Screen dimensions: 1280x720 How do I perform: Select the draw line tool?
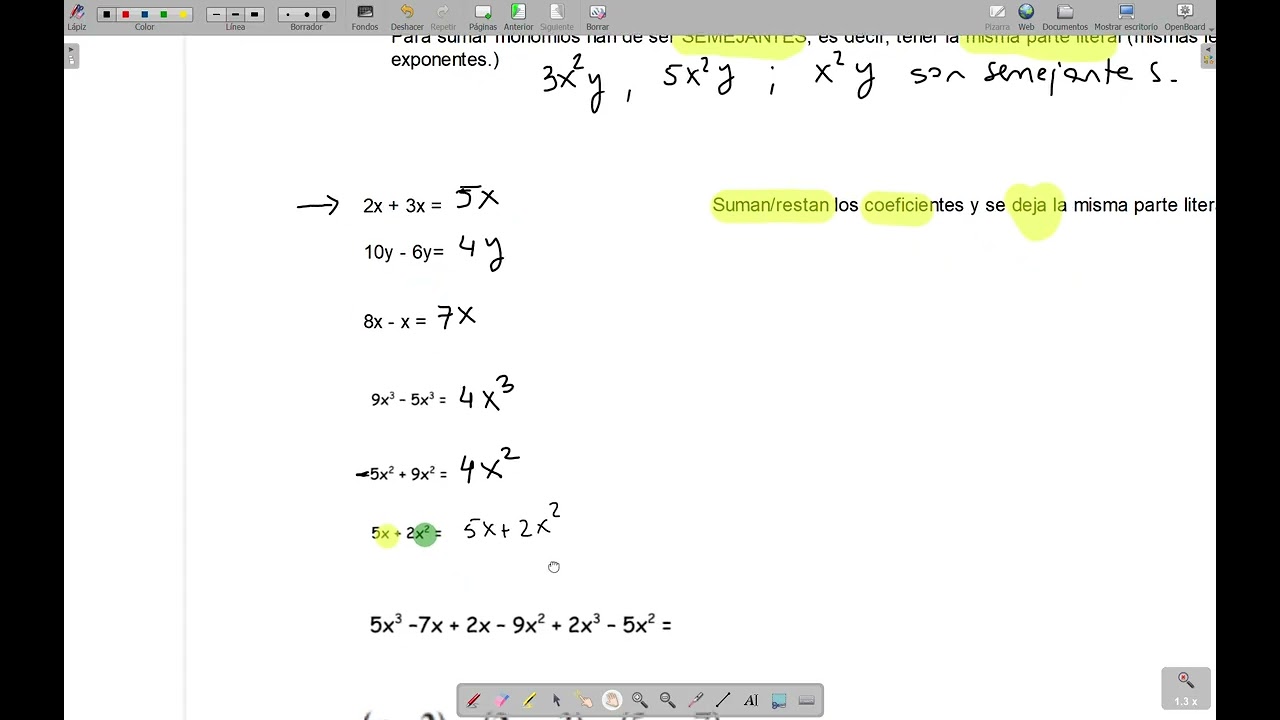pos(723,700)
